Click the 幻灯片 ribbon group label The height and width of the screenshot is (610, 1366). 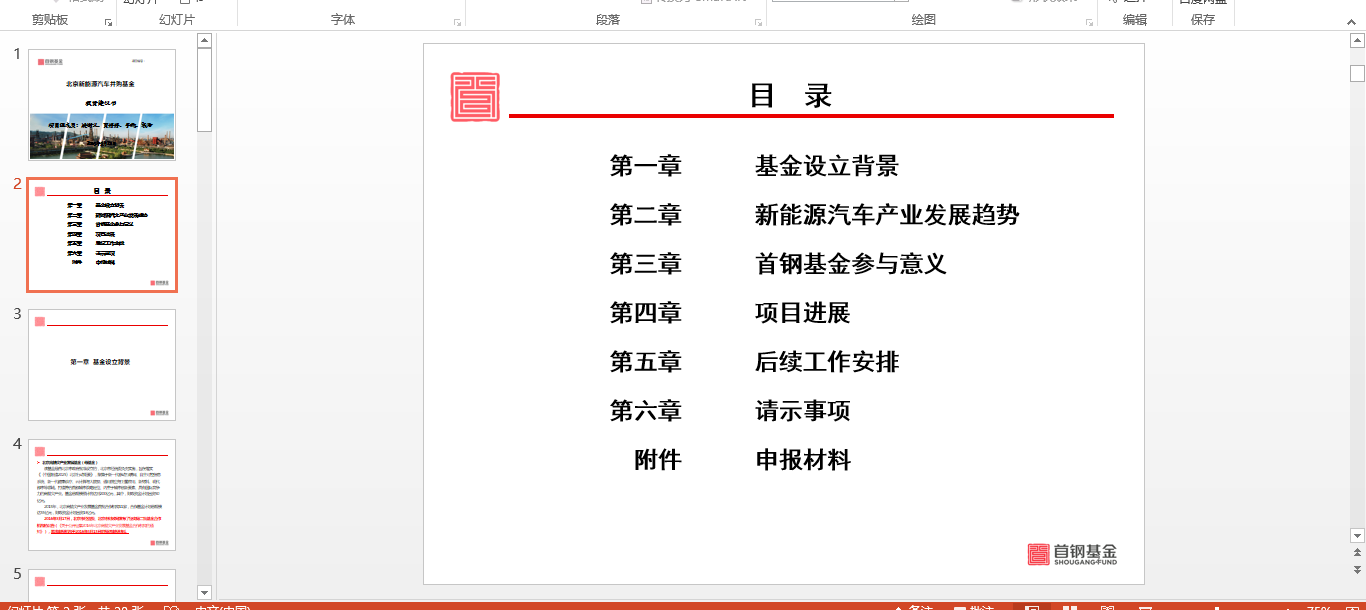tap(177, 20)
